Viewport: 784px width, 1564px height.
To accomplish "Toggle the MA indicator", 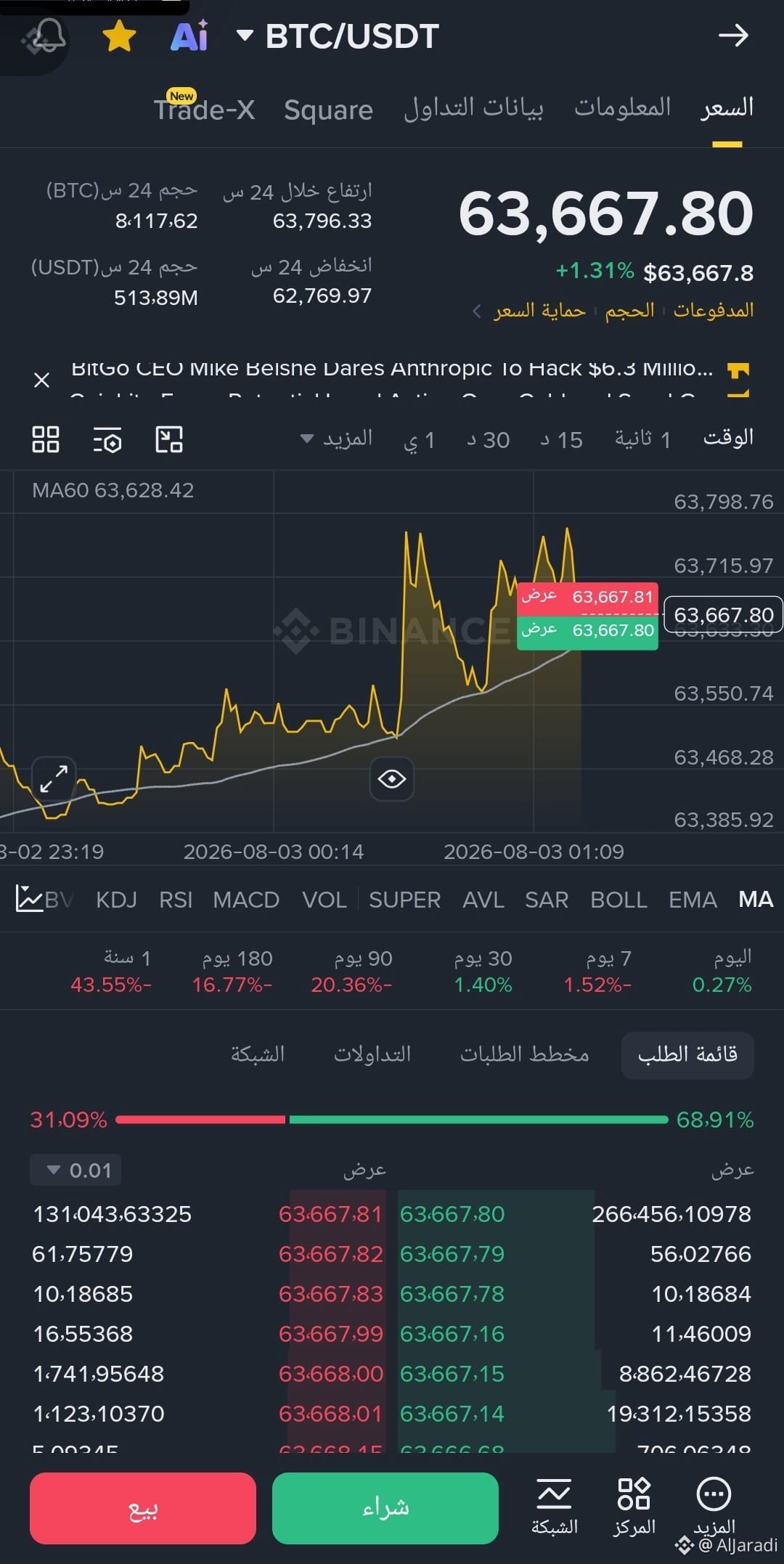I will click(756, 899).
